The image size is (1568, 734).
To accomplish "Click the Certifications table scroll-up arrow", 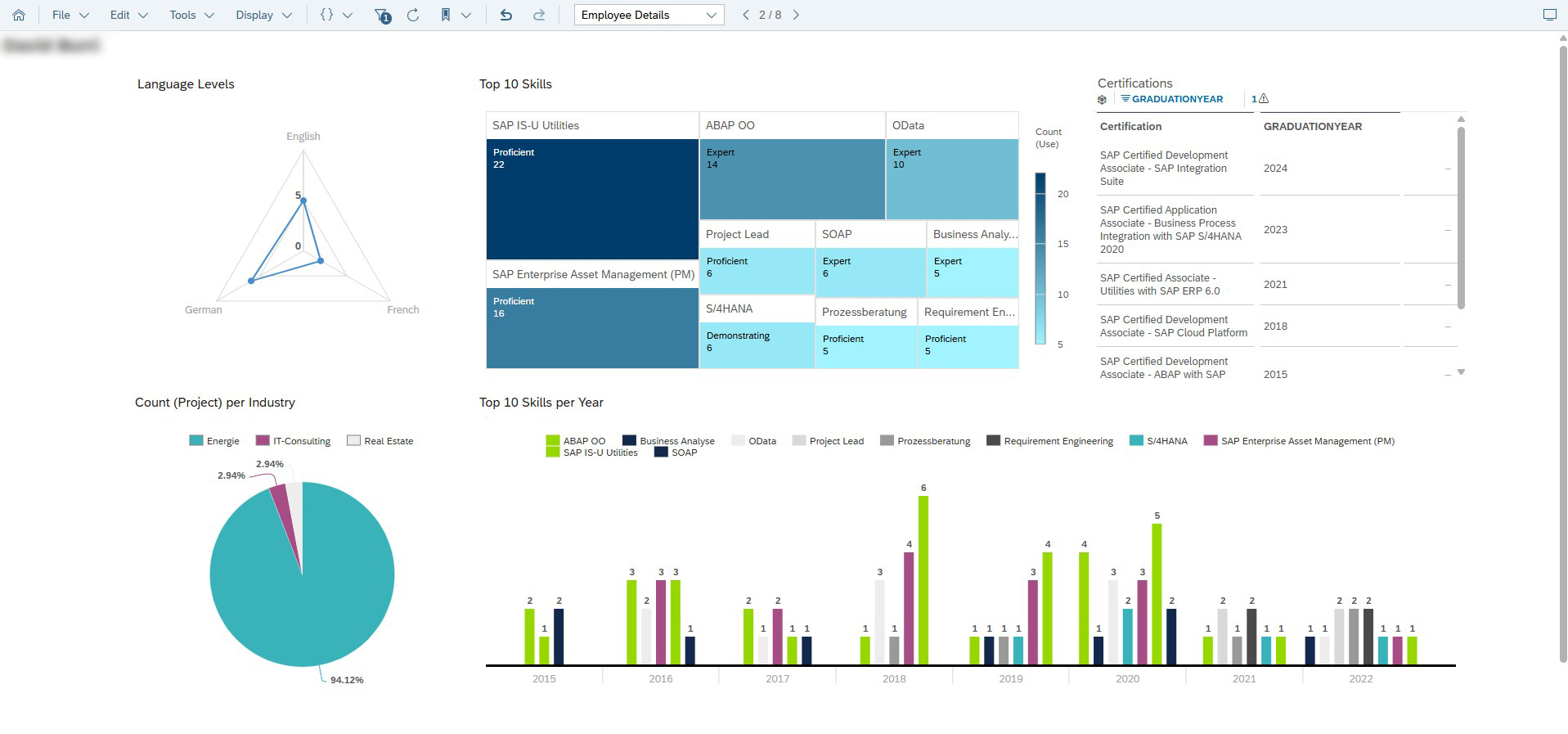I will point(1461,119).
